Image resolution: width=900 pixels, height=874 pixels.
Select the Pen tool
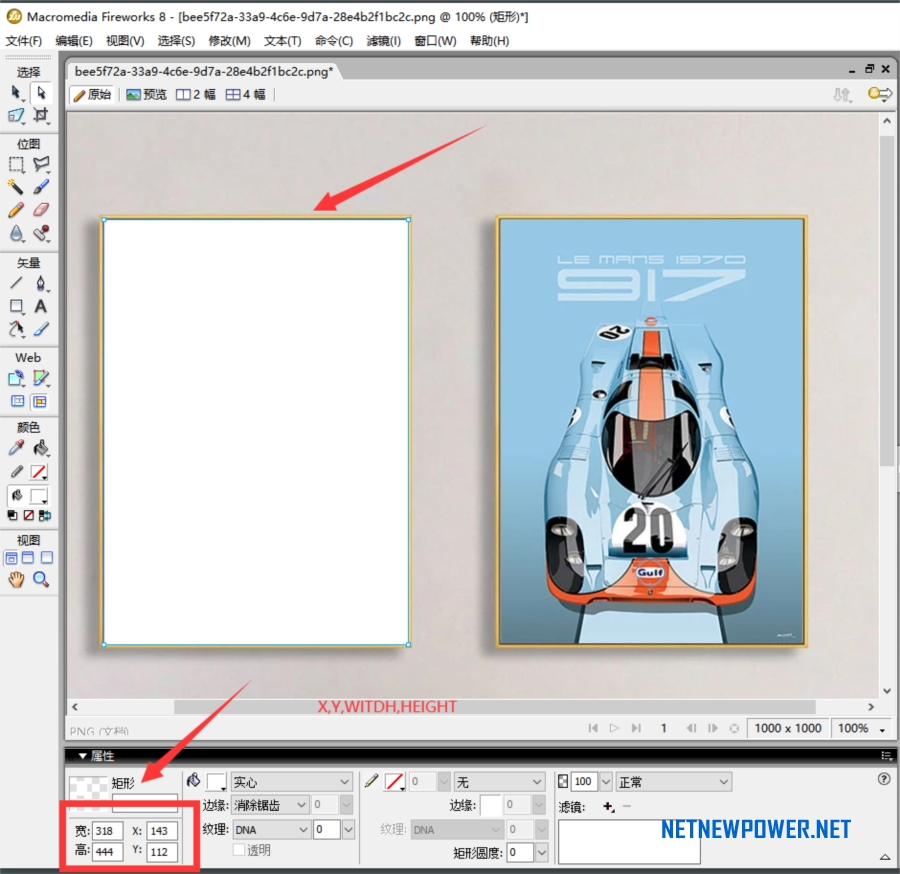coord(40,283)
